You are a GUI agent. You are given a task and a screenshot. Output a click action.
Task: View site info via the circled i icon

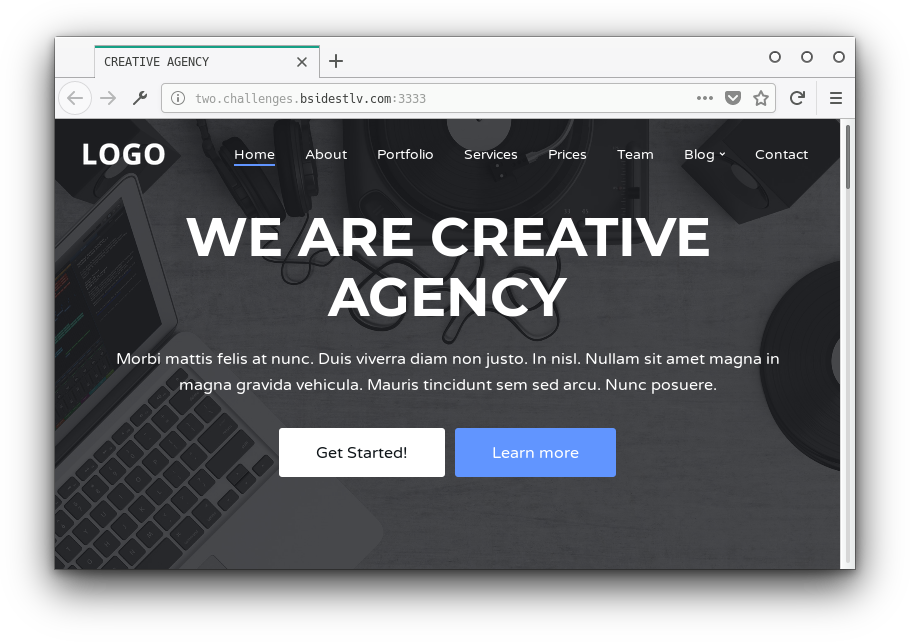(178, 98)
